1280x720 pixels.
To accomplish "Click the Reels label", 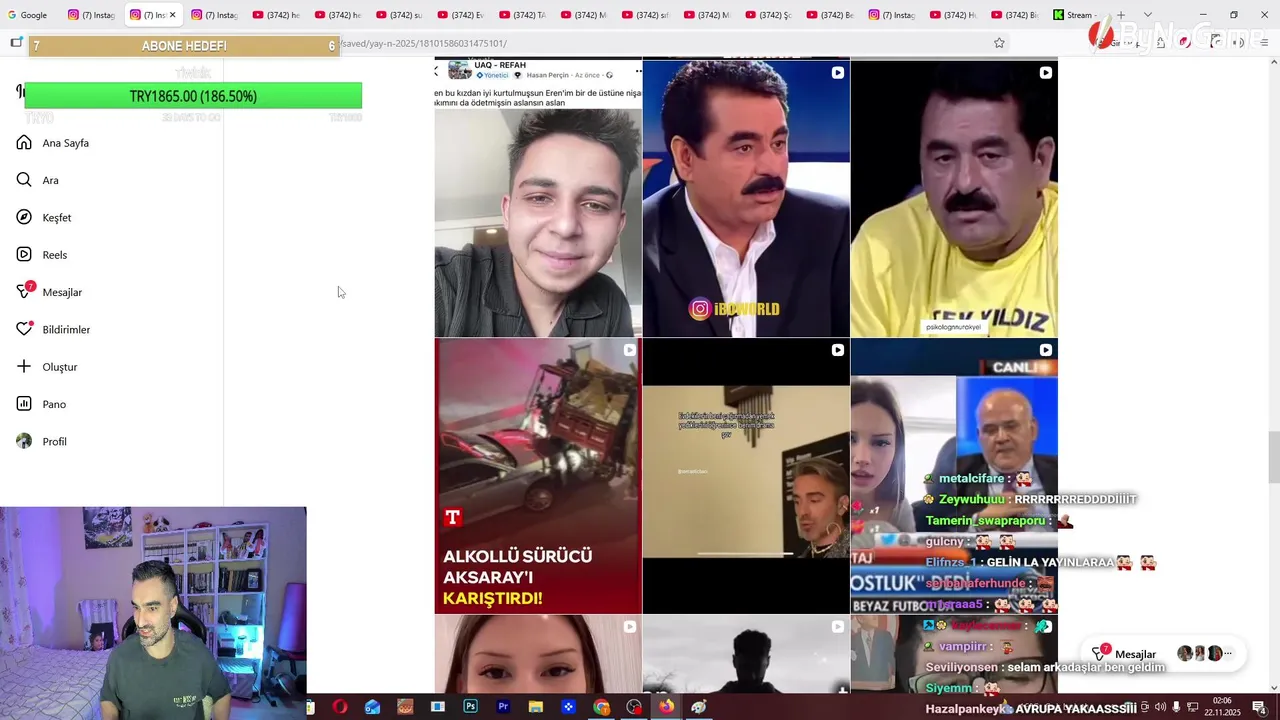I will (x=55, y=255).
